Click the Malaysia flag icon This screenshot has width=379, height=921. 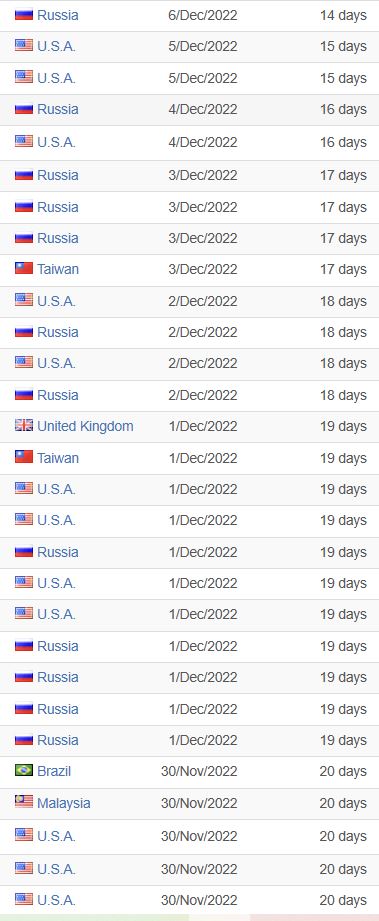point(24,802)
